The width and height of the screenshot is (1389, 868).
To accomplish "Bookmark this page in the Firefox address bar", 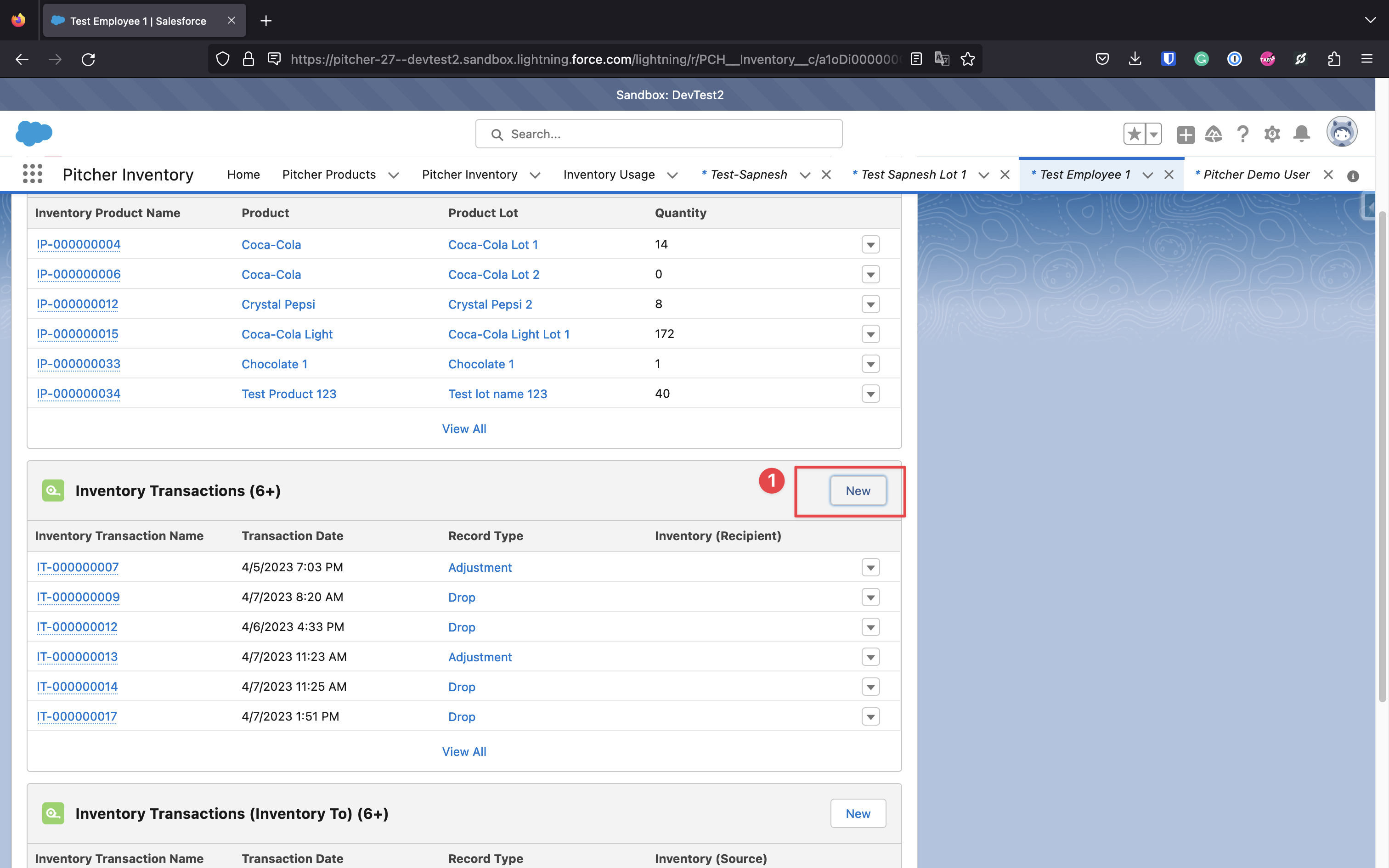I will (968, 59).
